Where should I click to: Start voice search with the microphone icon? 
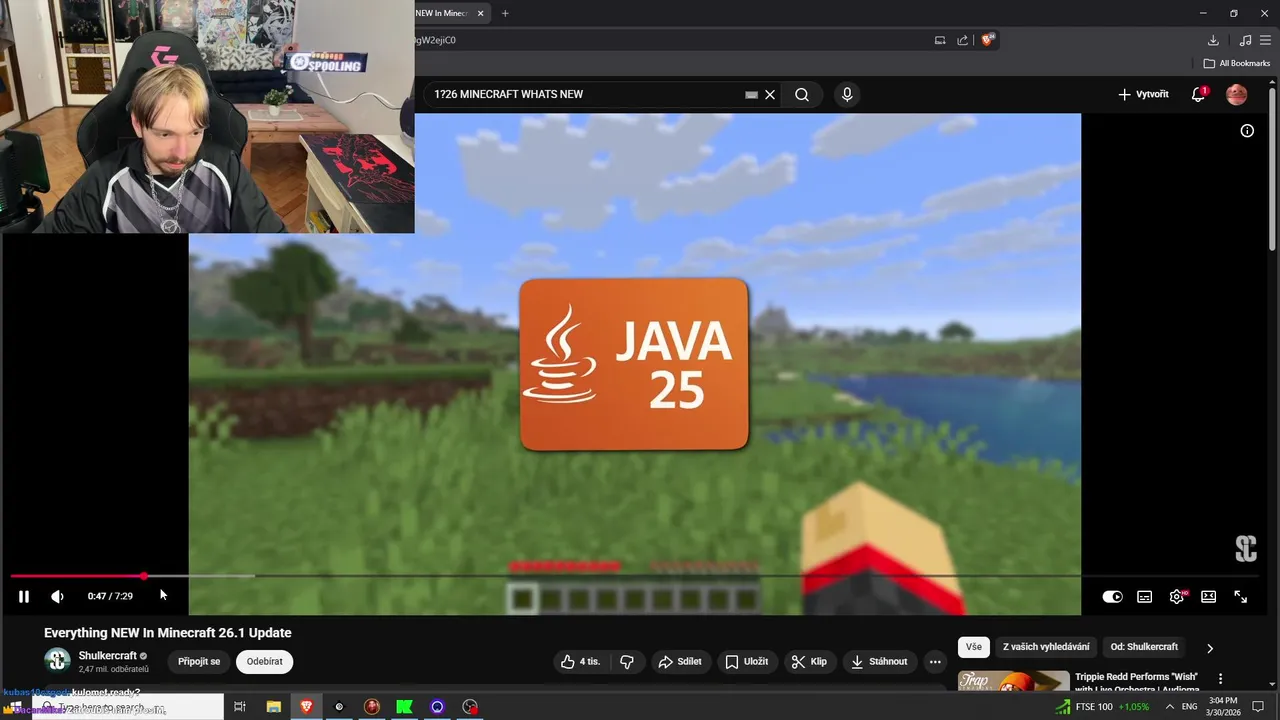coord(847,94)
